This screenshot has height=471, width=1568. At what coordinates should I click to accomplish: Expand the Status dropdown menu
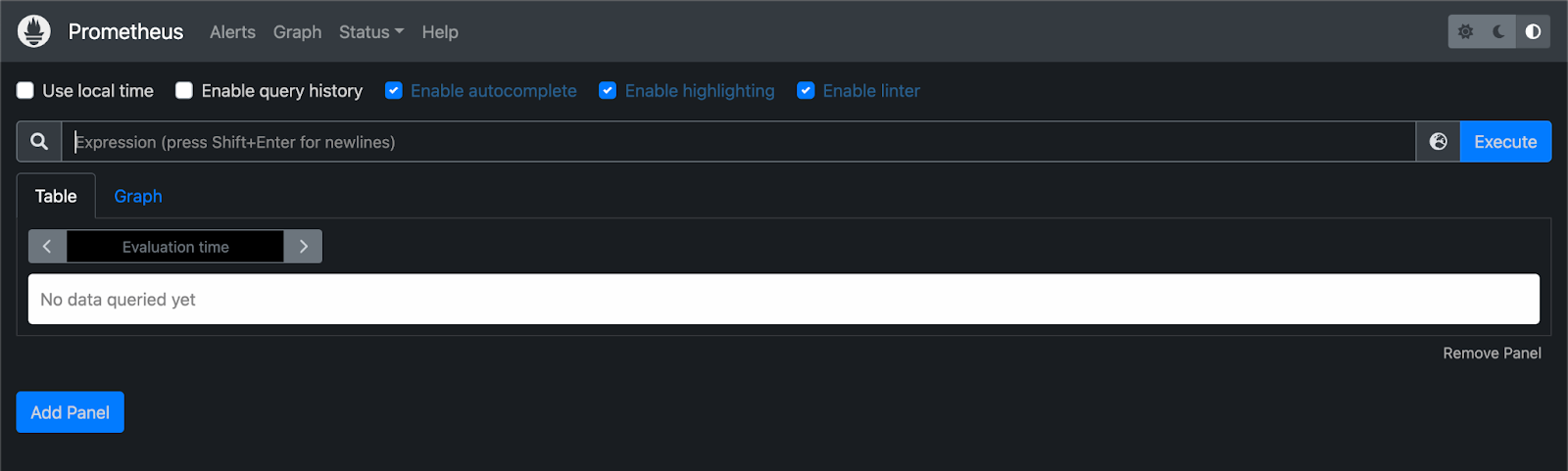click(370, 32)
